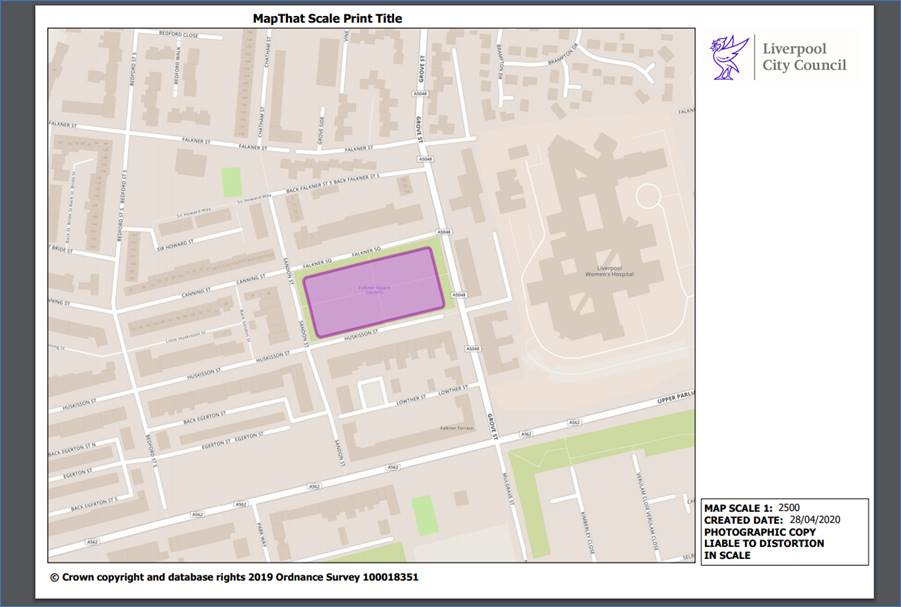
Task: Click the 'KIMBERLEY CLOSE' street label
Action: pos(588,533)
